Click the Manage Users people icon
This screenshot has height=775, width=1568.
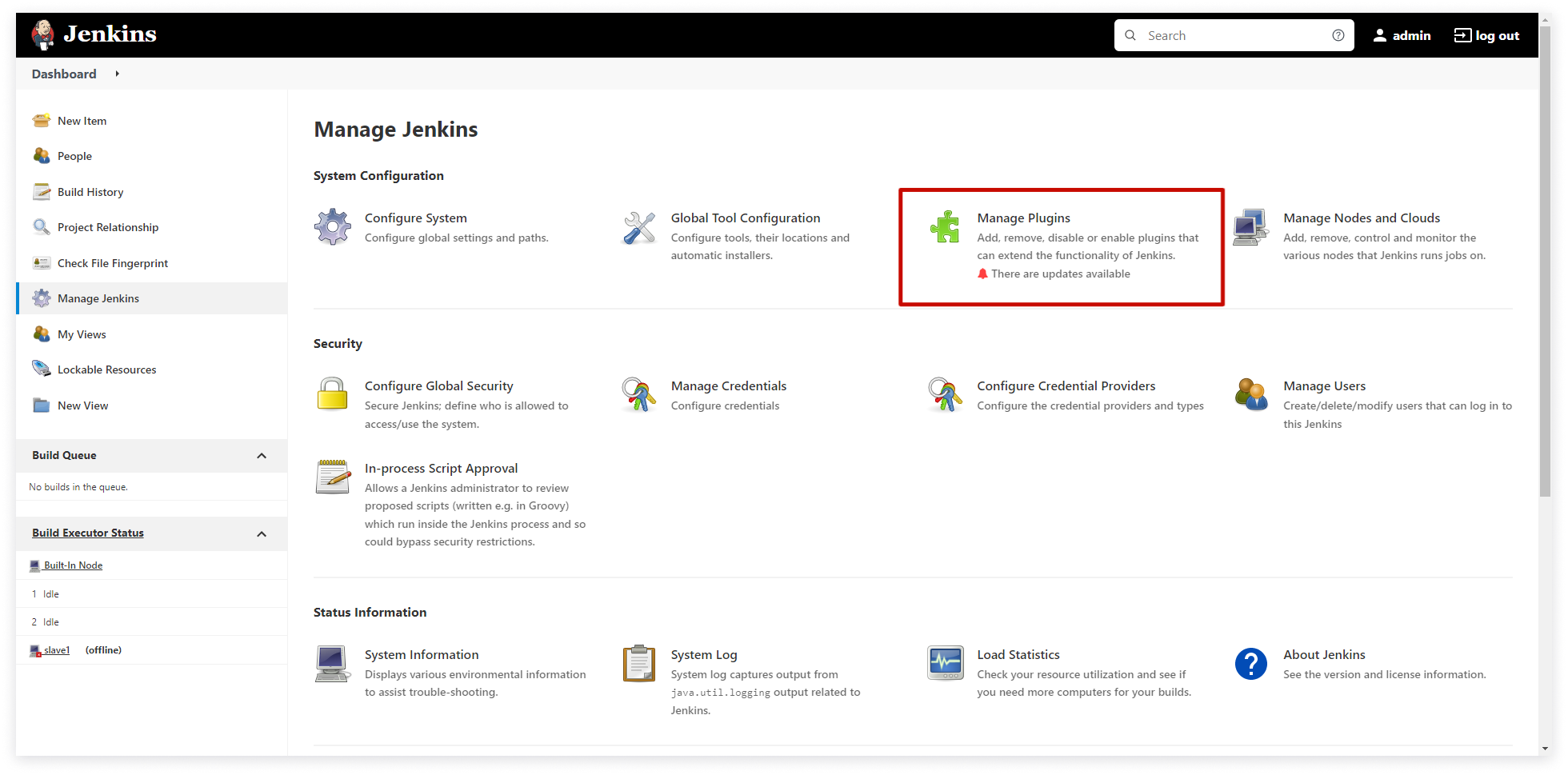click(x=1251, y=394)
